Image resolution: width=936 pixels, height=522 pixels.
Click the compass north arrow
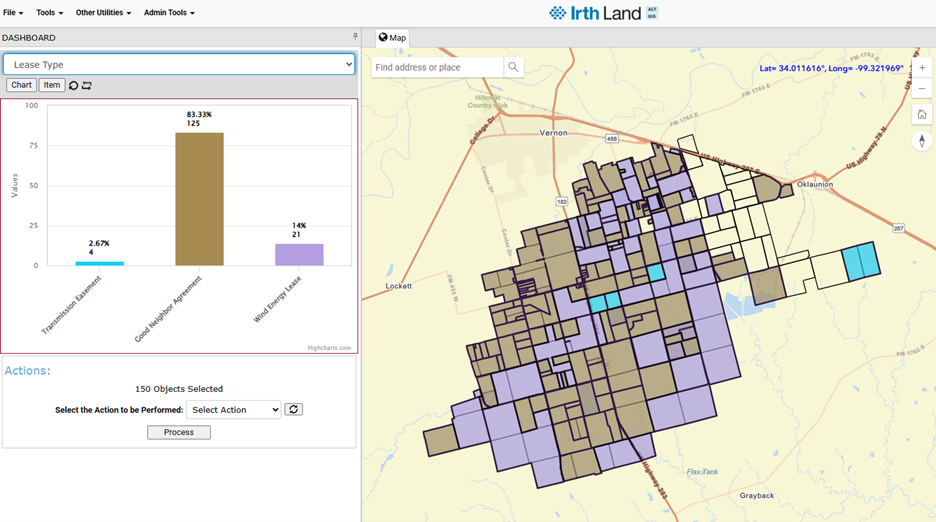click(922, 141)
